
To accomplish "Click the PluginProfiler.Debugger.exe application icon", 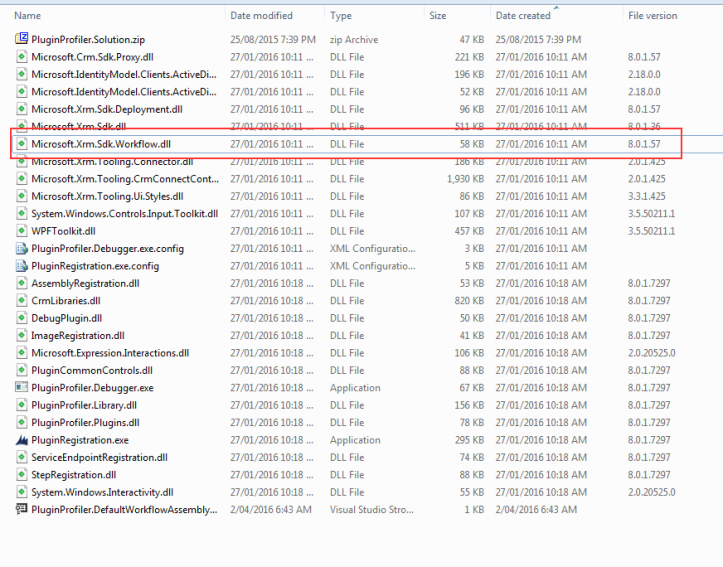I will (22, 388).
